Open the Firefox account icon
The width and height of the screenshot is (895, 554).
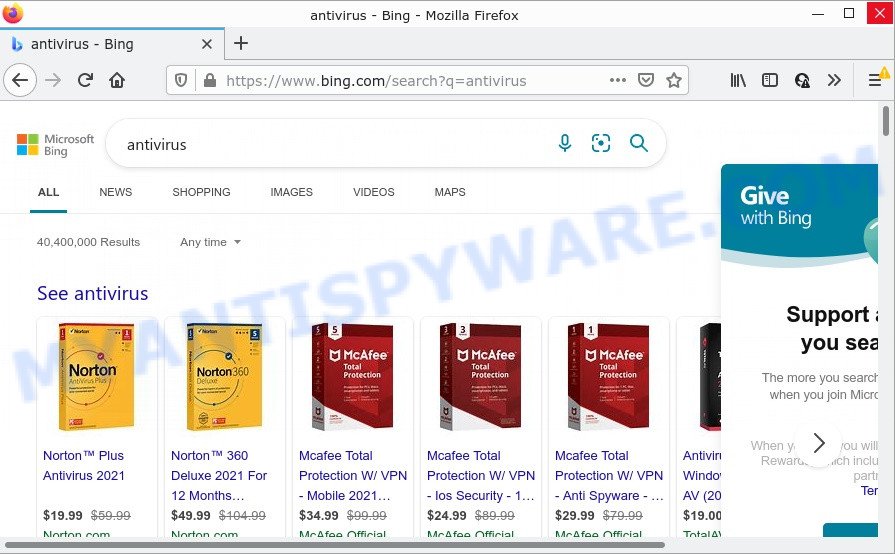[x=802, y=80]
